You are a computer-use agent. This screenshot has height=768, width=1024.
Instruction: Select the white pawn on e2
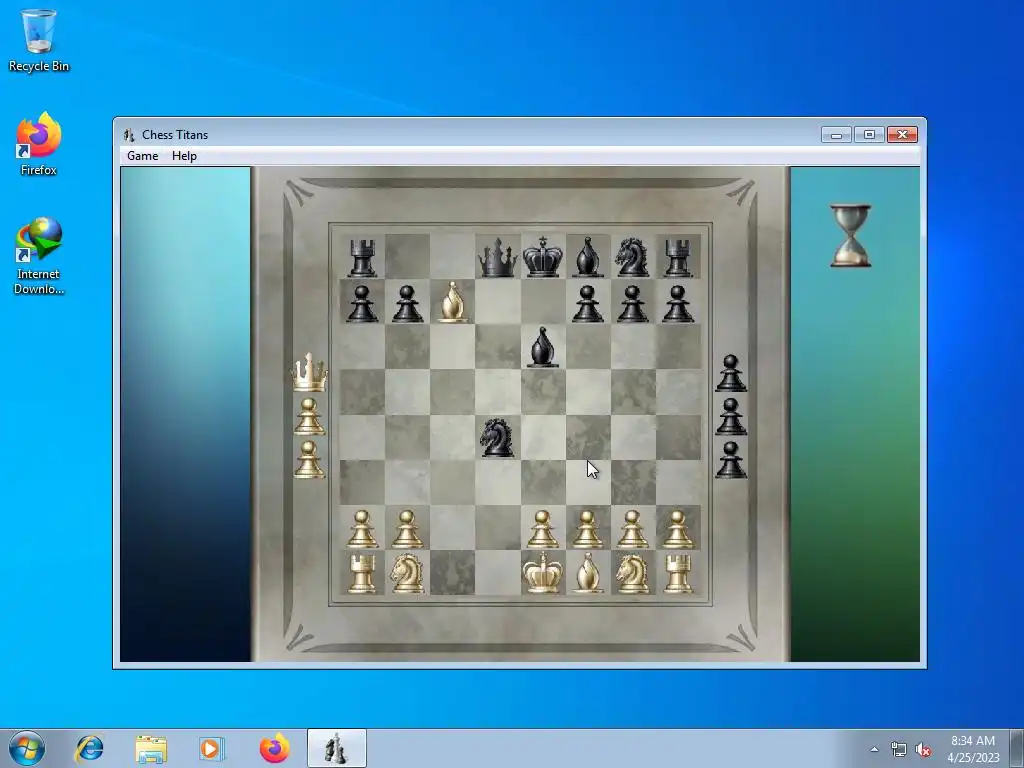click(x=543, y=529)
